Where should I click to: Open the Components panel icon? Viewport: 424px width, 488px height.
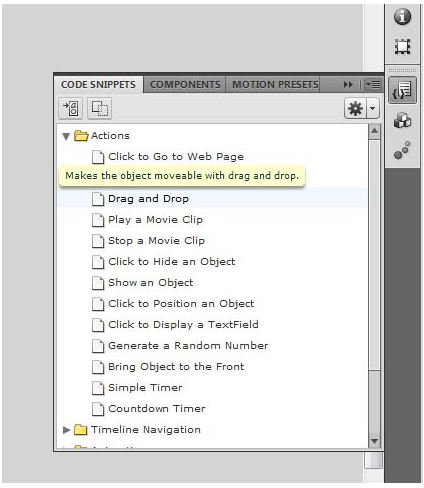pyautogui.click(x=402, y=120)
